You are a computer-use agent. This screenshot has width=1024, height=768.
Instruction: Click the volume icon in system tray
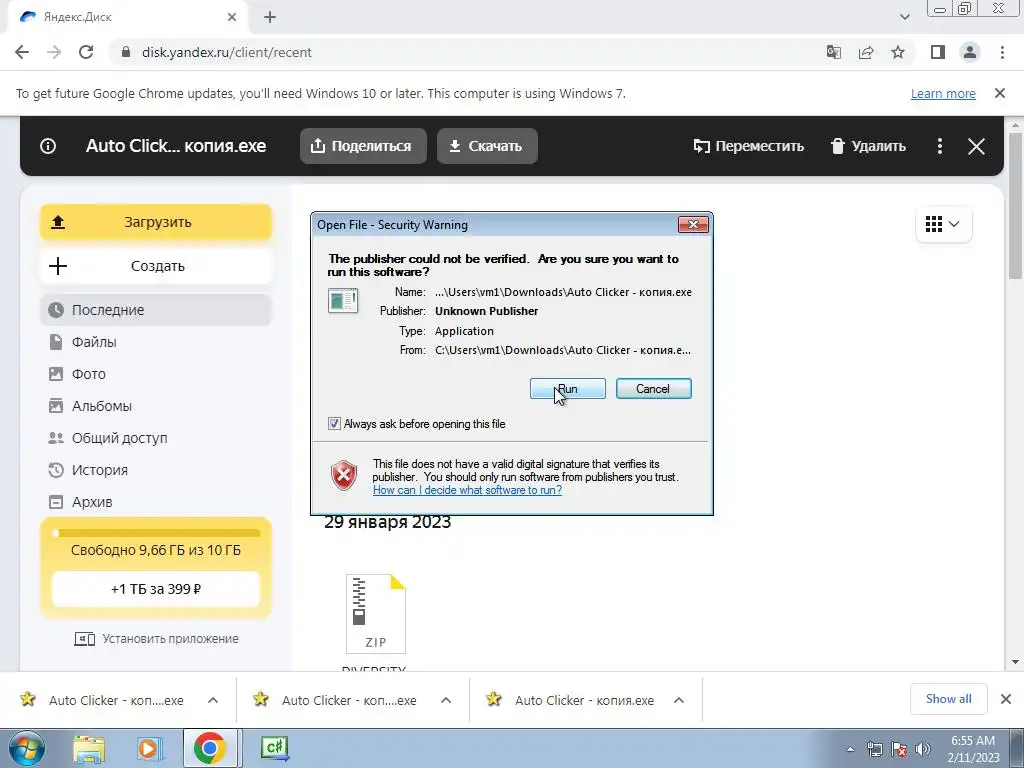[923, 749]
